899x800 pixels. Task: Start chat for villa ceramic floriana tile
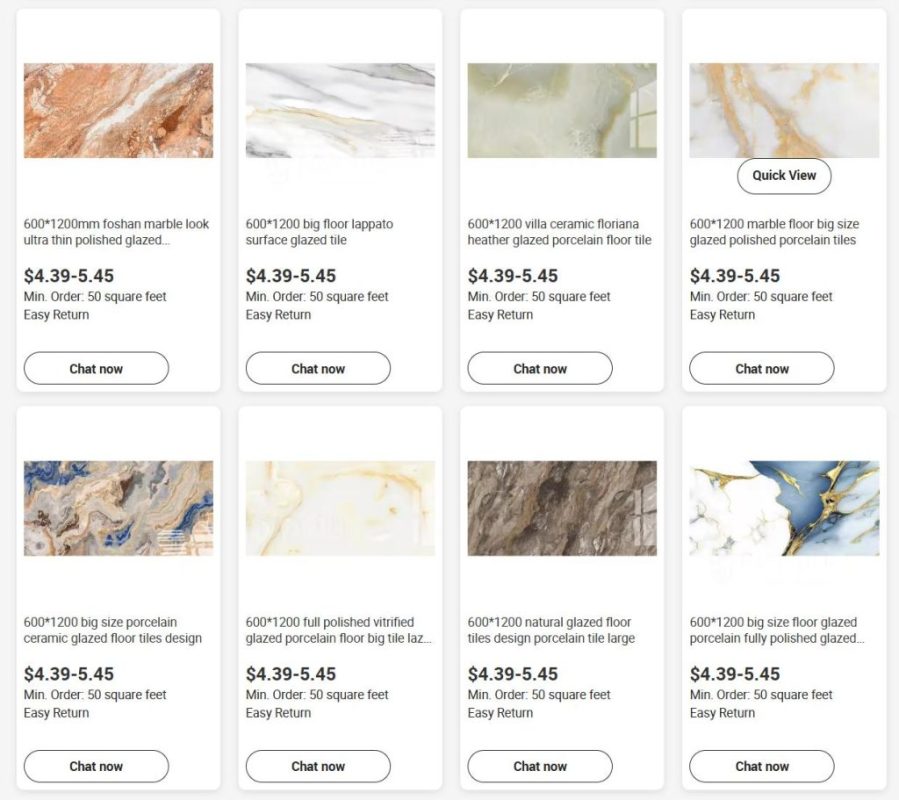[540, 368]
